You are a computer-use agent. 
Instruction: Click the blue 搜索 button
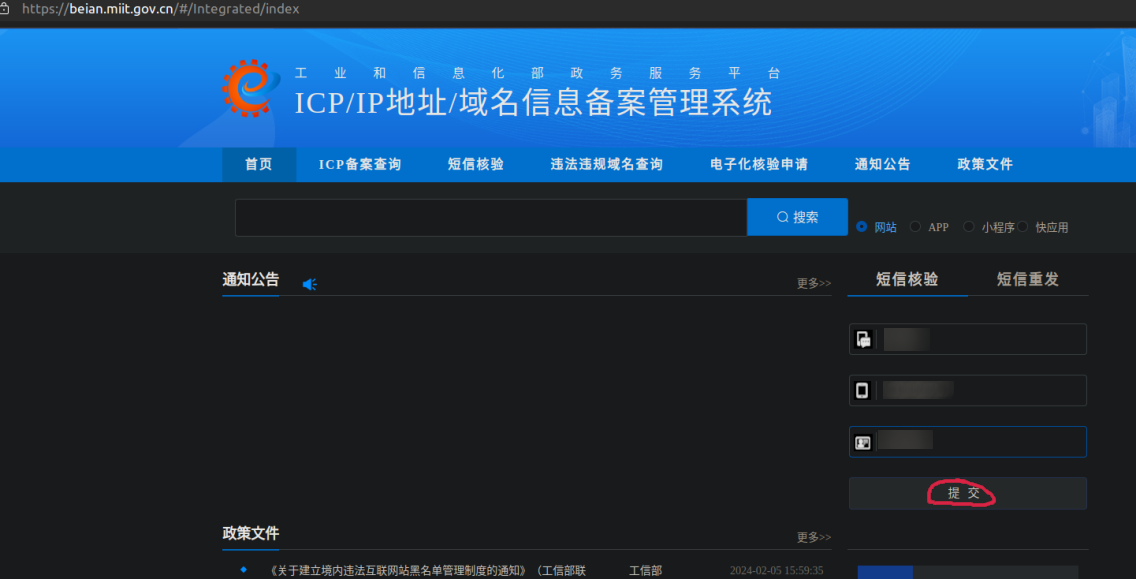tap(798, 217)
